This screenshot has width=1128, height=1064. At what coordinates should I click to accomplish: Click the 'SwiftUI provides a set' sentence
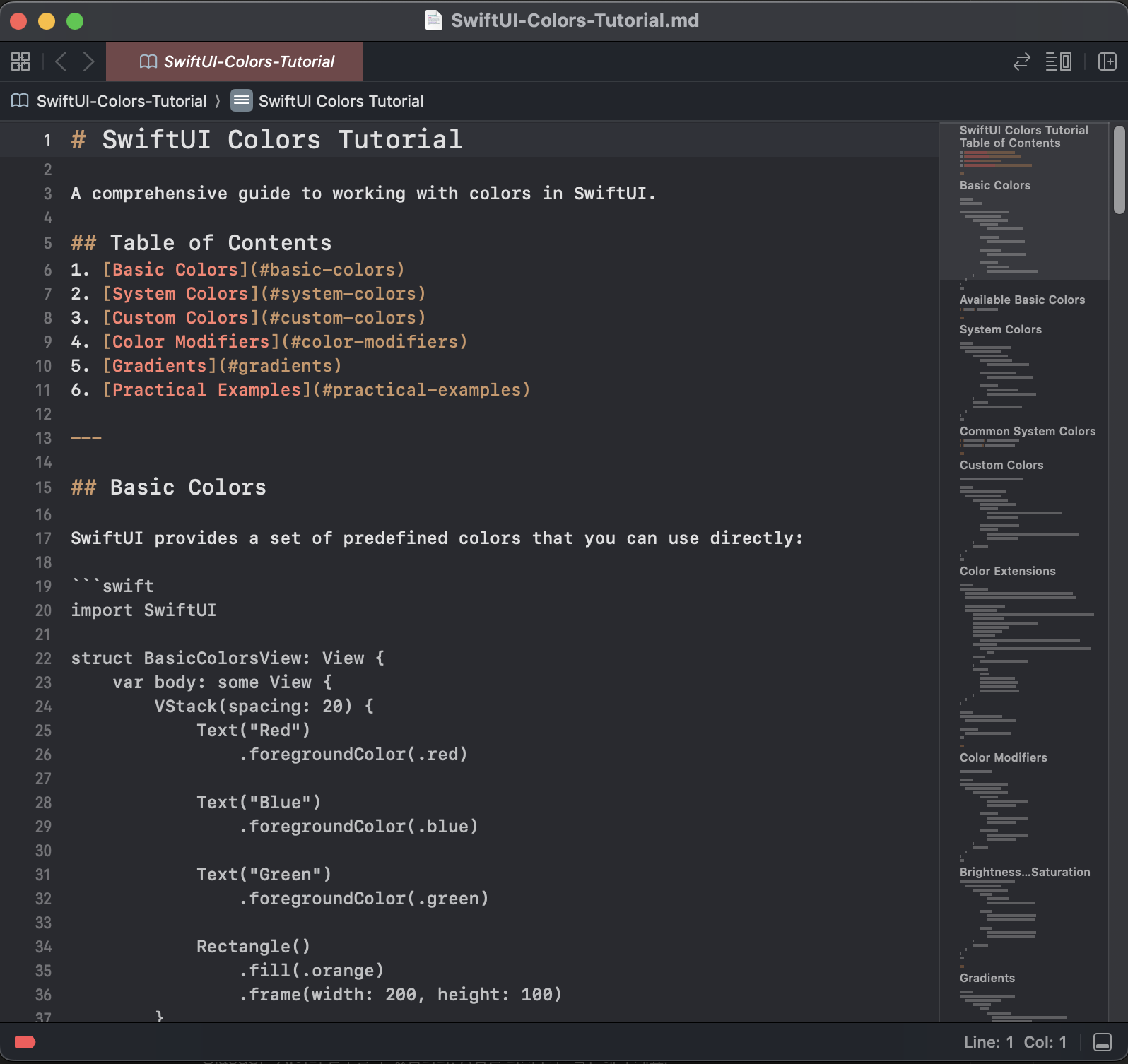[437, 538]
